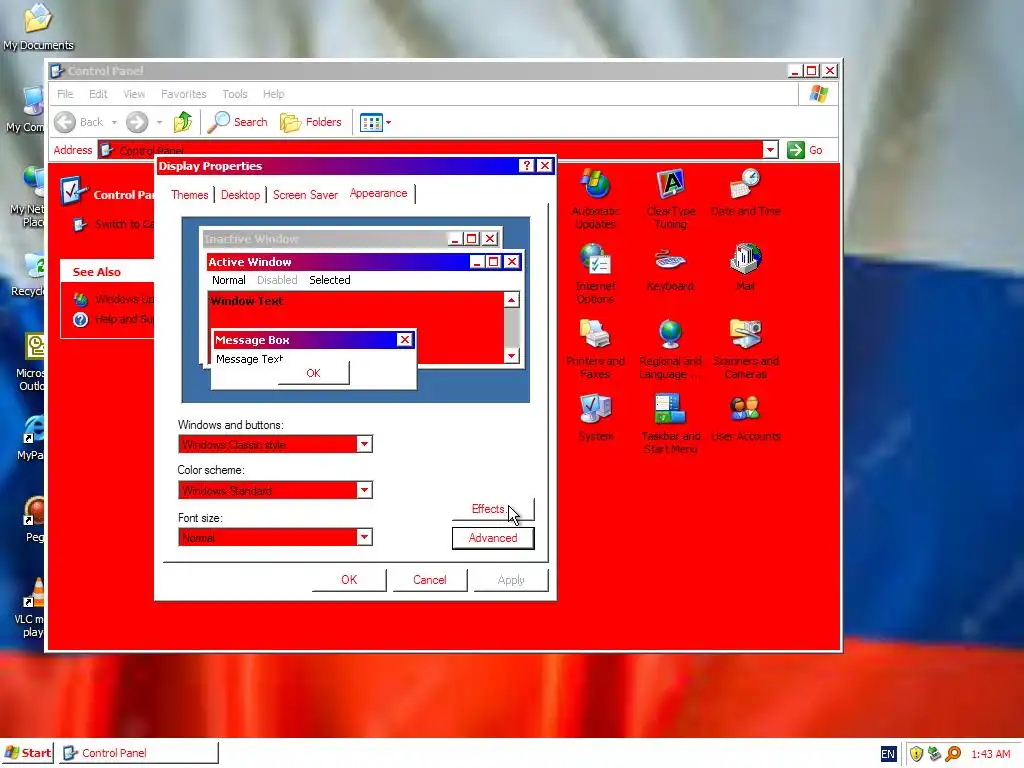
Task: Open the Address bar dropdown arrow
Action: 771,150
